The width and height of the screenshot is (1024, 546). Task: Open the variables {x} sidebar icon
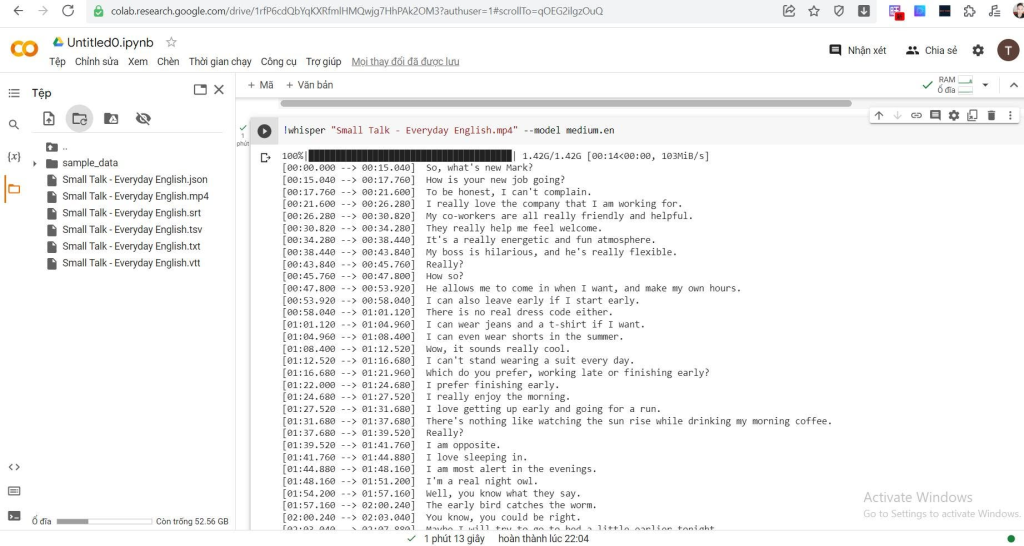(14, 156)
